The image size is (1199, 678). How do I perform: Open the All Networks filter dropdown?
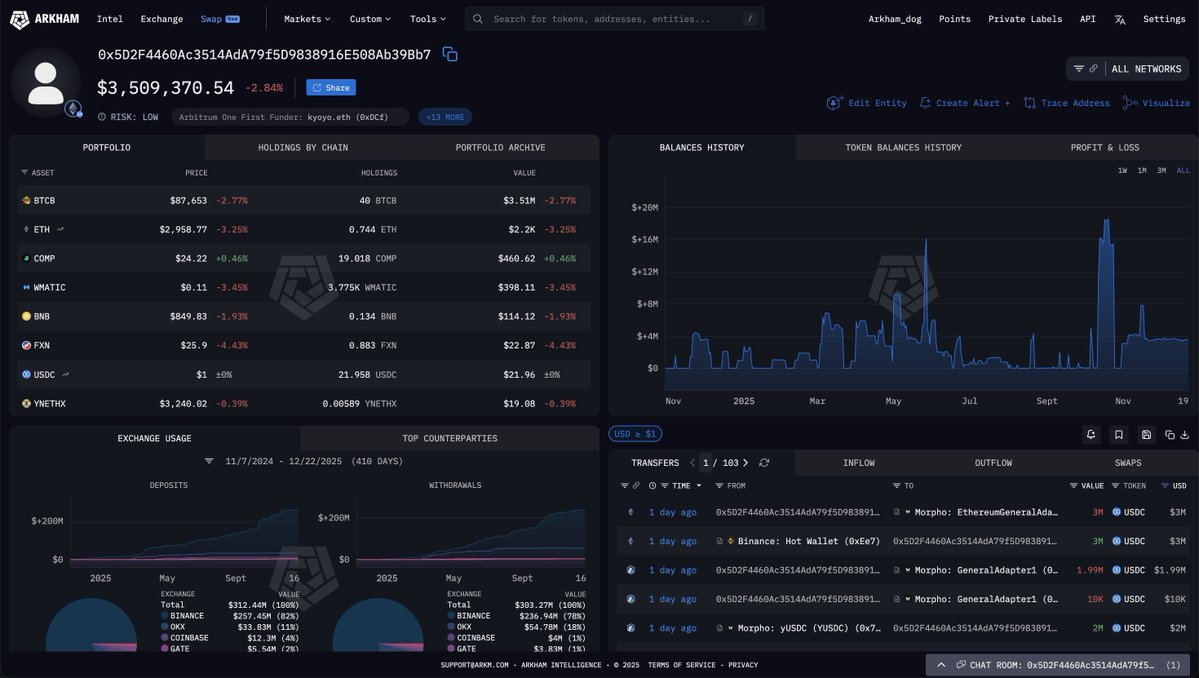(x=1128, y=69)
